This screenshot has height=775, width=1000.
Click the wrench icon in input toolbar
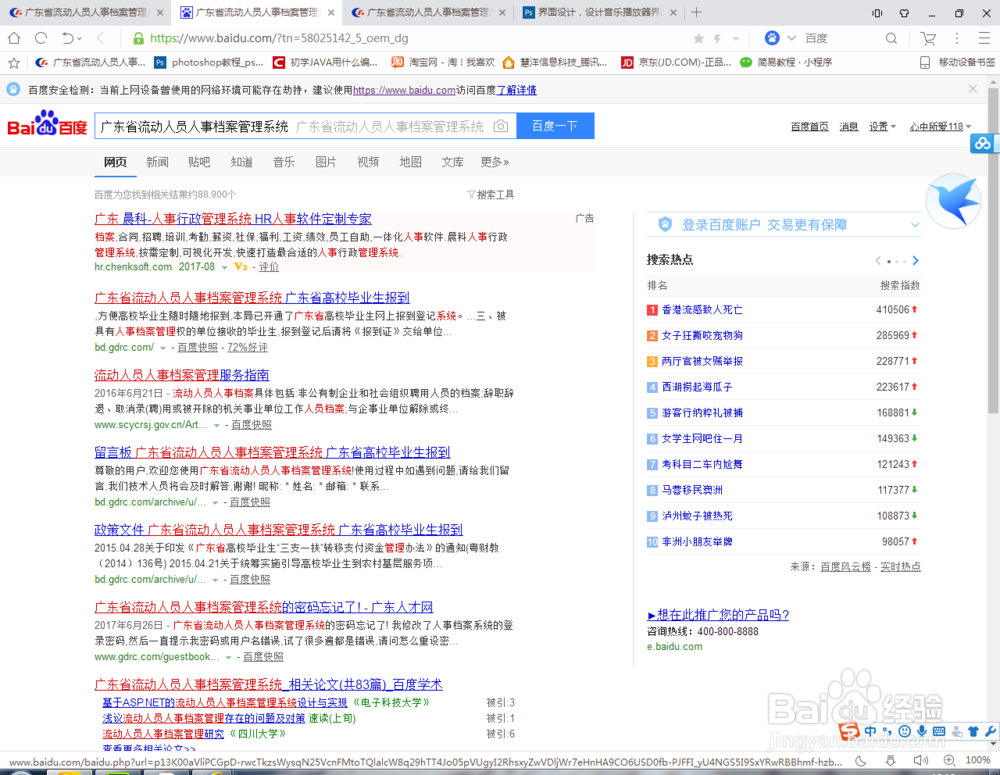coord(990,731)
